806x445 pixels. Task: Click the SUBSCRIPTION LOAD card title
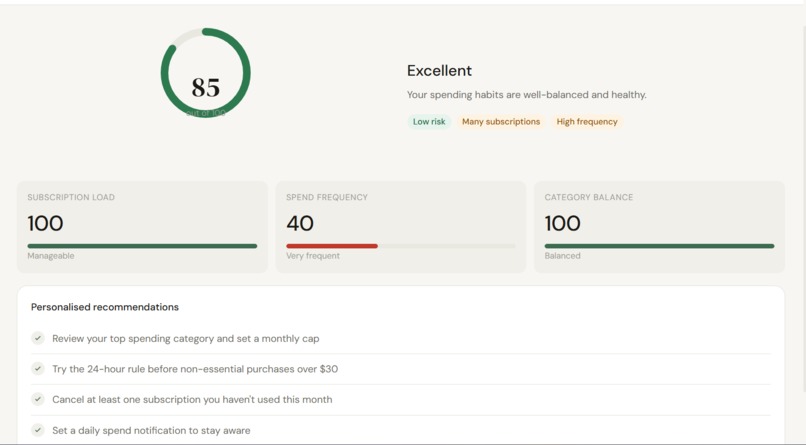pyautogui.click(x=71, y=197)
